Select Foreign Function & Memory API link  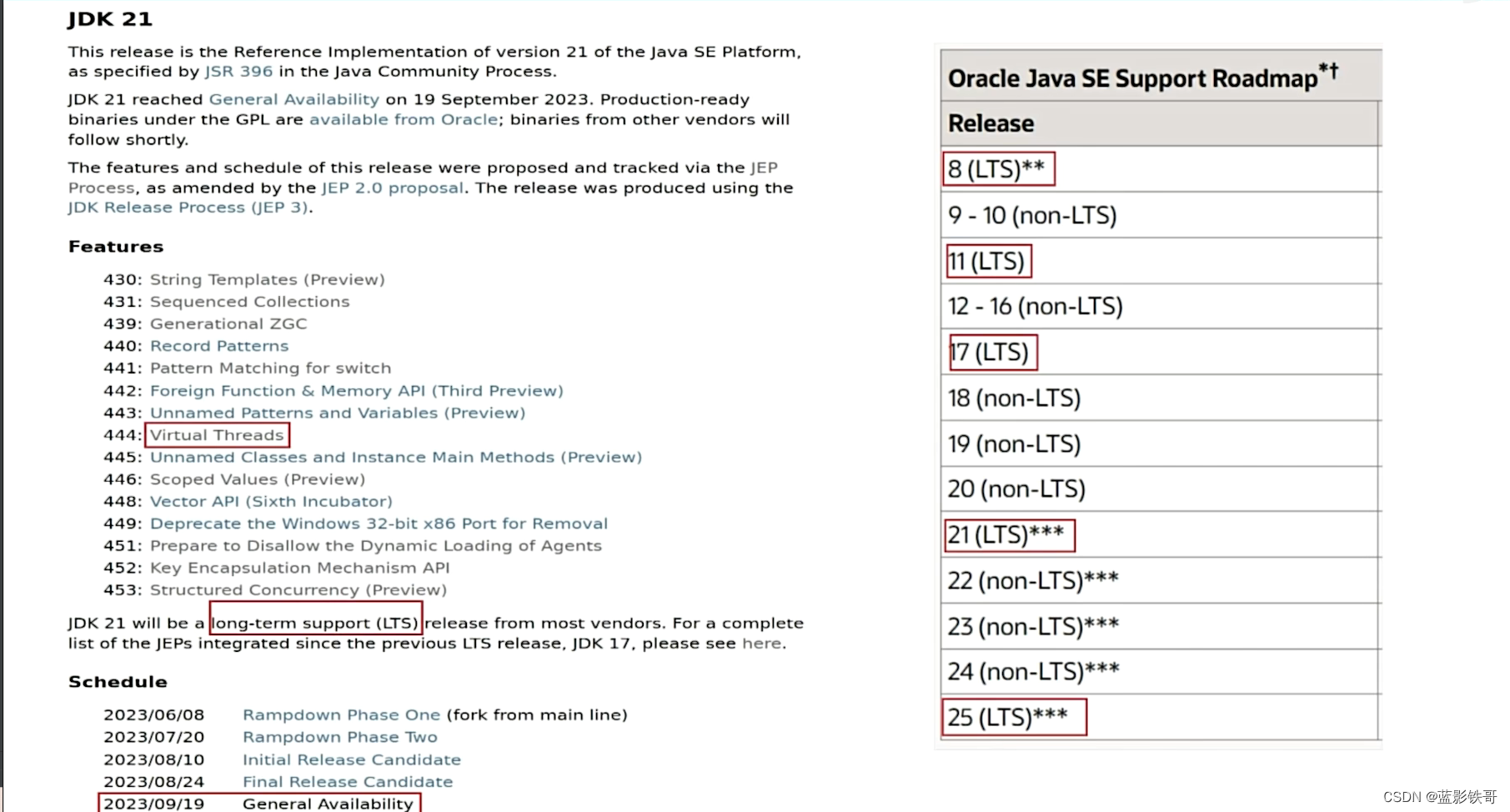tap(356, 391)
